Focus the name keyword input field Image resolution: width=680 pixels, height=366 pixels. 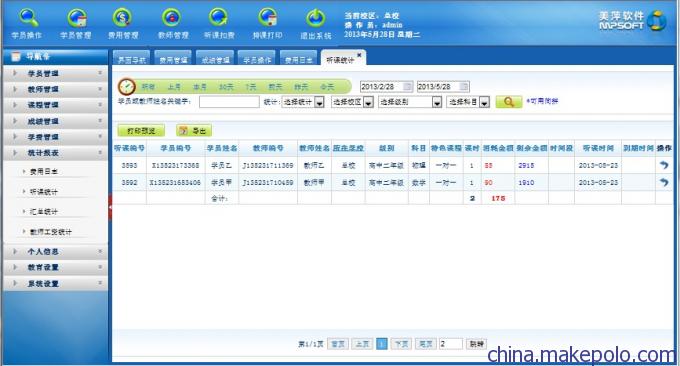pyautogui.click(x=229, y=102)
